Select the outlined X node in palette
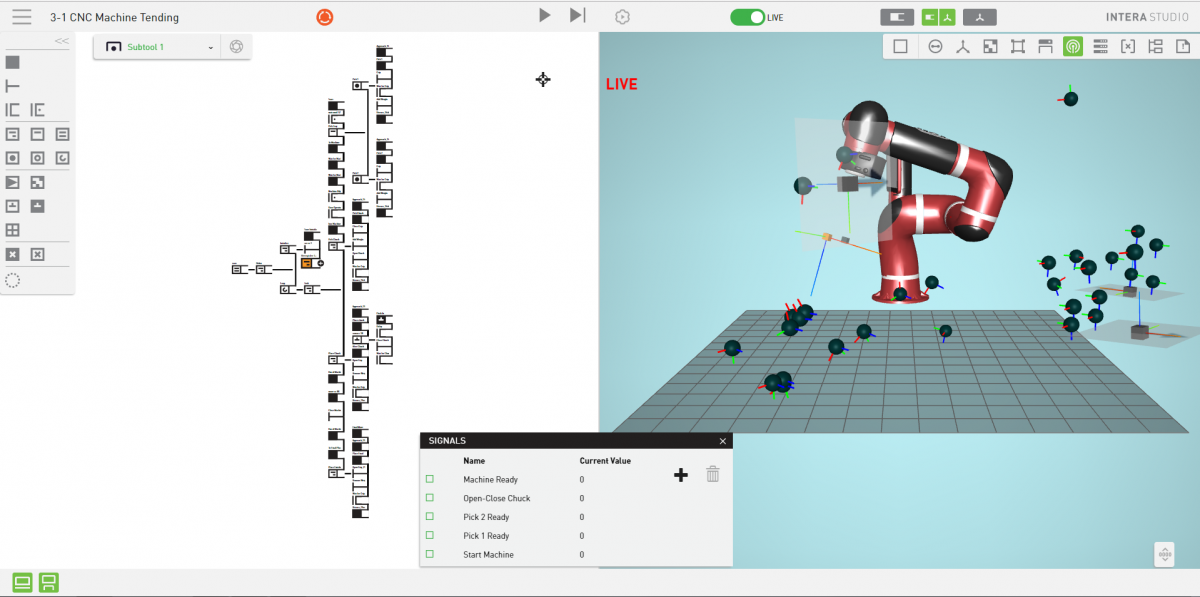The height and width of the screenshot is (597, 1200). point(37,255)
